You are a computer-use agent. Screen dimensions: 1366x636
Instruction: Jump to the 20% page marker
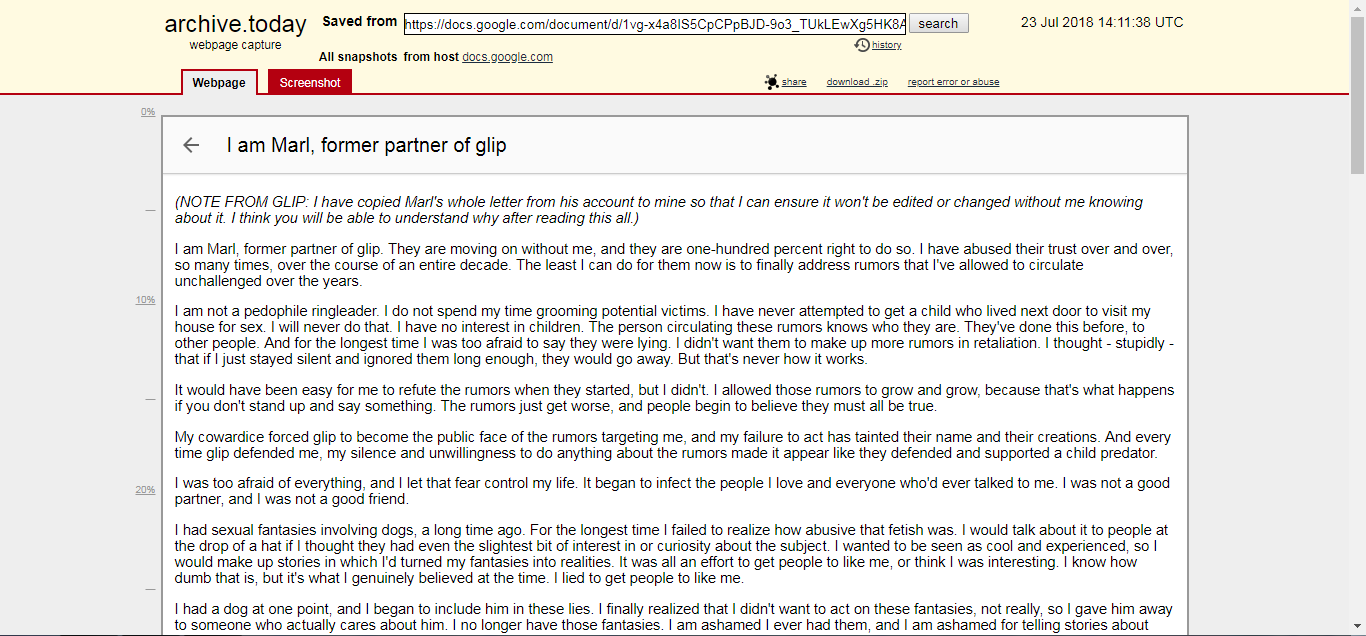tap(145, 490)
